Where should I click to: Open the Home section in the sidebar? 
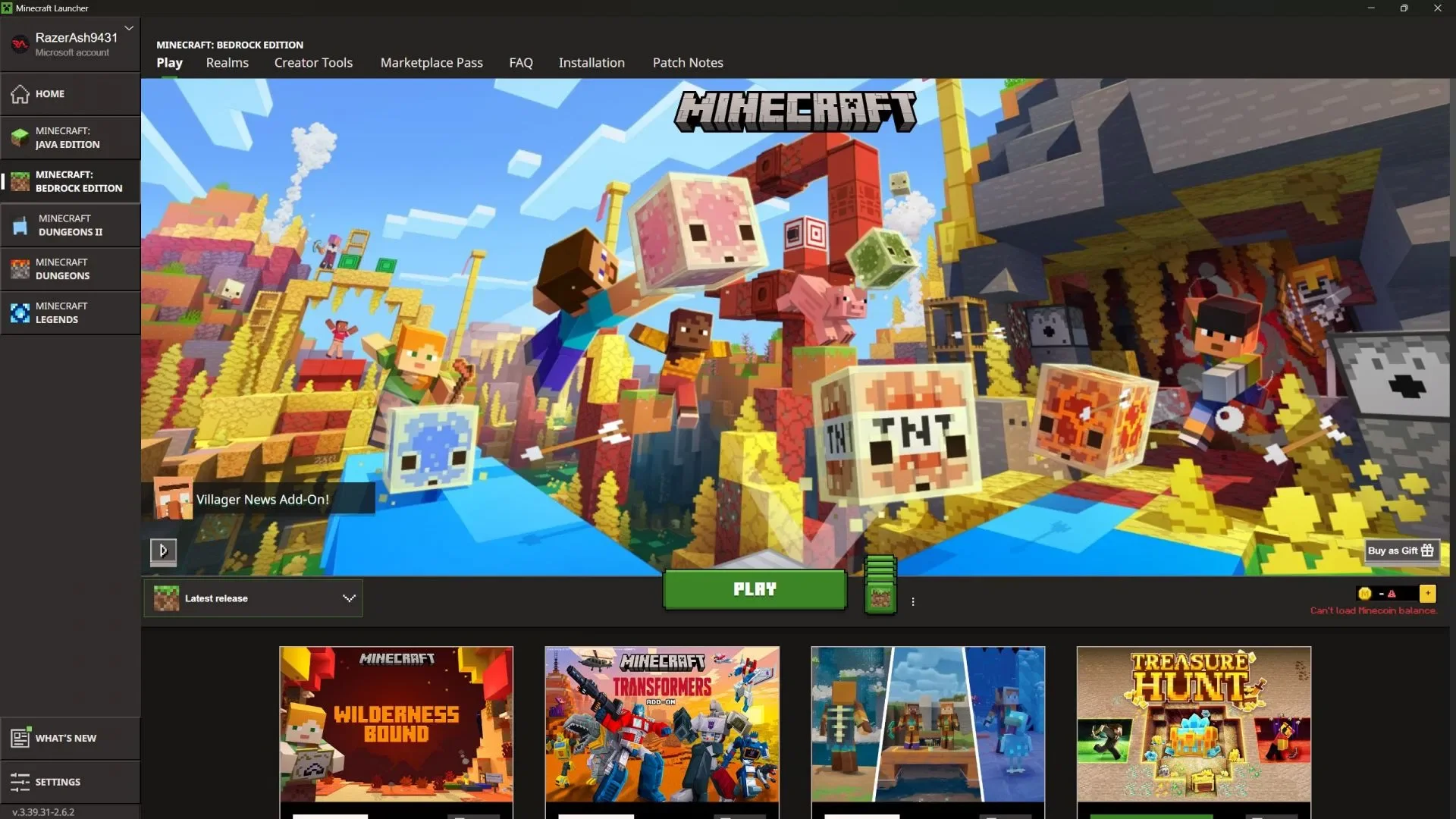pyautogui.click(x=70, y=94)
